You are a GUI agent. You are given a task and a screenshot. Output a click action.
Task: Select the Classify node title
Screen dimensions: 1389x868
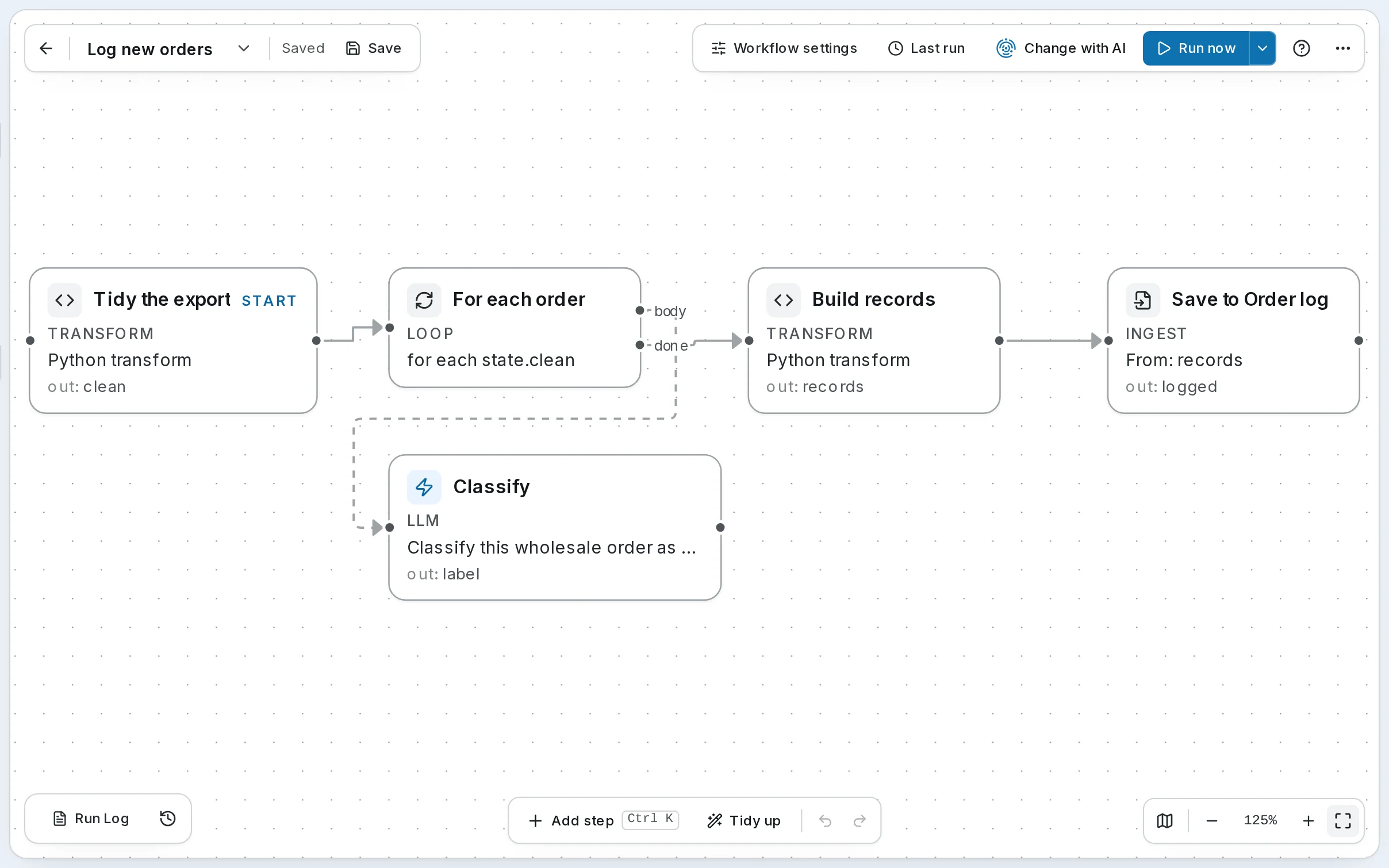[492, 487]
